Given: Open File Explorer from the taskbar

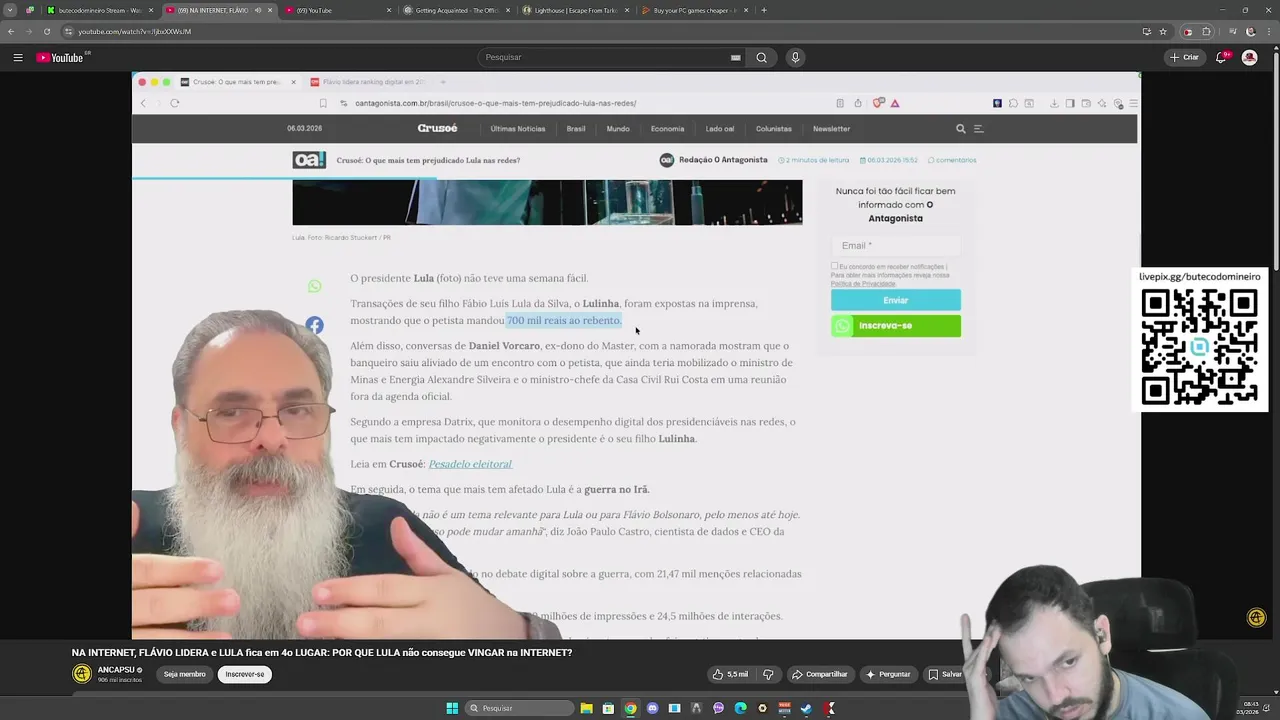Looking at the screenshot, I should click(x=586, y=708).
